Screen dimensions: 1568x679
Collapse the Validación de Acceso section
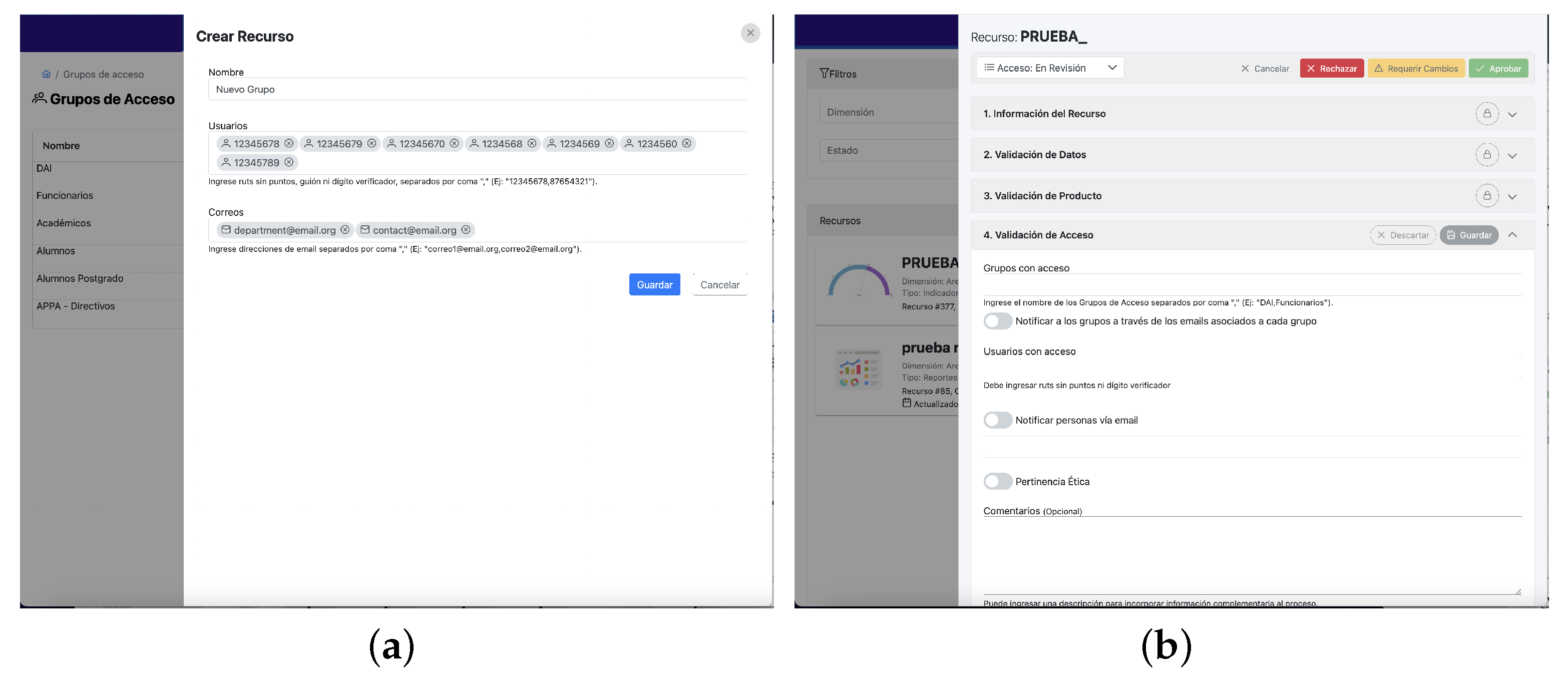click(1512, 235)
